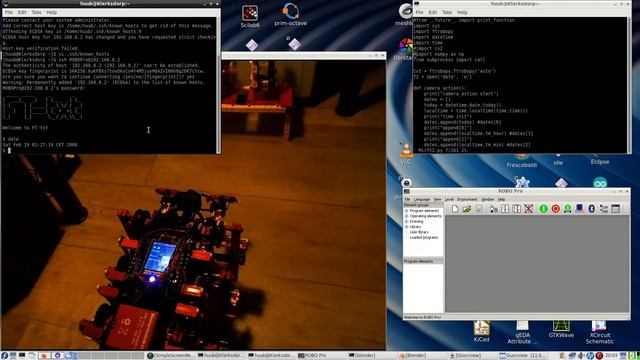Click the icon right of the Save icon in ROBO Pro
This screenshot has height=360, width=640.
pyautogui.click(x=493, y=209)
